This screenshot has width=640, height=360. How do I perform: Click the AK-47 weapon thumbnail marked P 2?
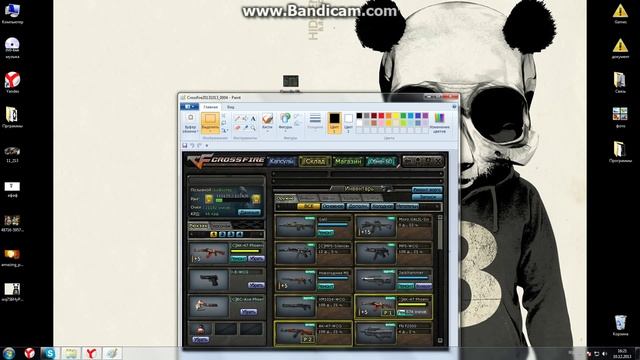297,333
